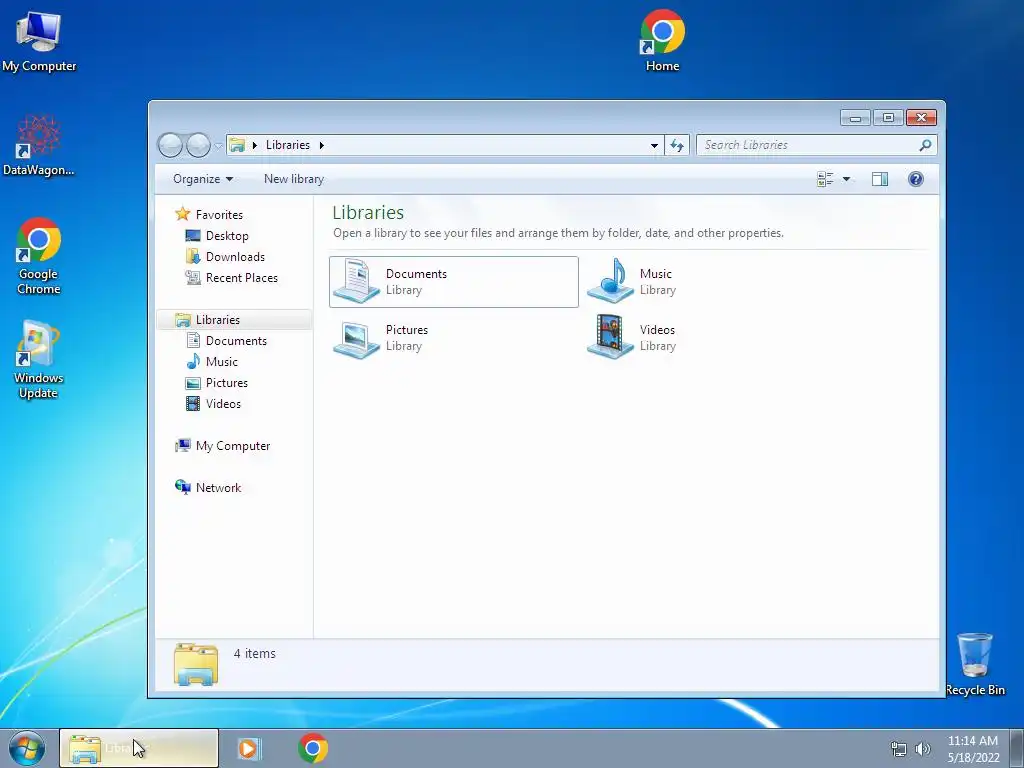
Task: Open the More view options dropdown arrow
Action: coord(846,179)
